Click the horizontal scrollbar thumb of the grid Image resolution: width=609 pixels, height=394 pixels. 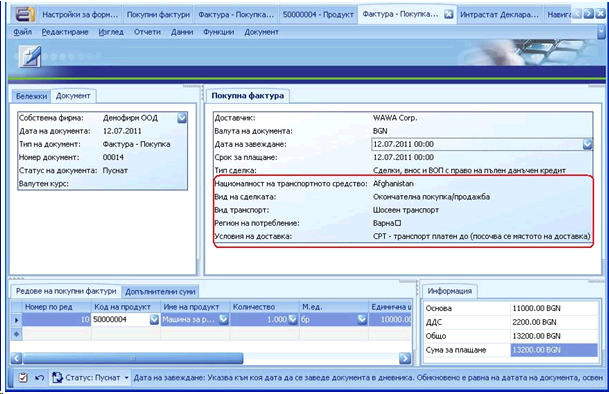133,358
